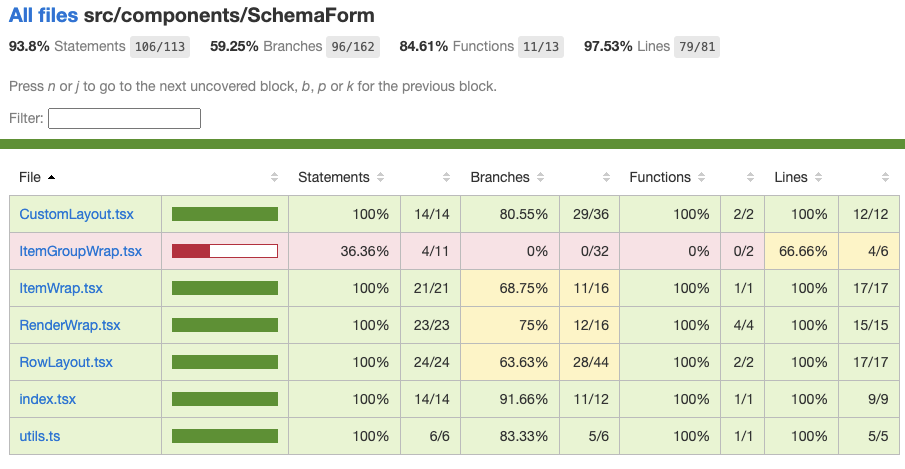
Task: Open utils.ts file link
Action: tap(39, 436)
